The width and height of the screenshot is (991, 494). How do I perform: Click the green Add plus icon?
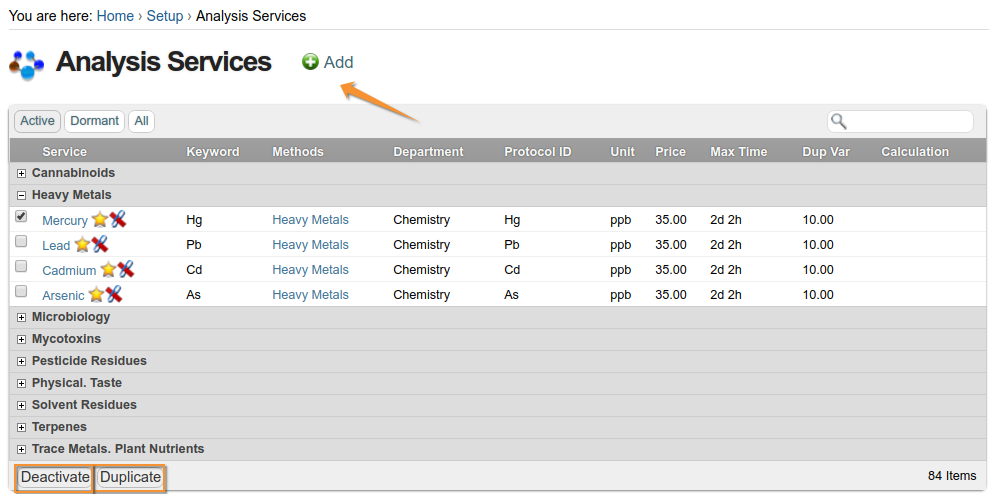311,62
